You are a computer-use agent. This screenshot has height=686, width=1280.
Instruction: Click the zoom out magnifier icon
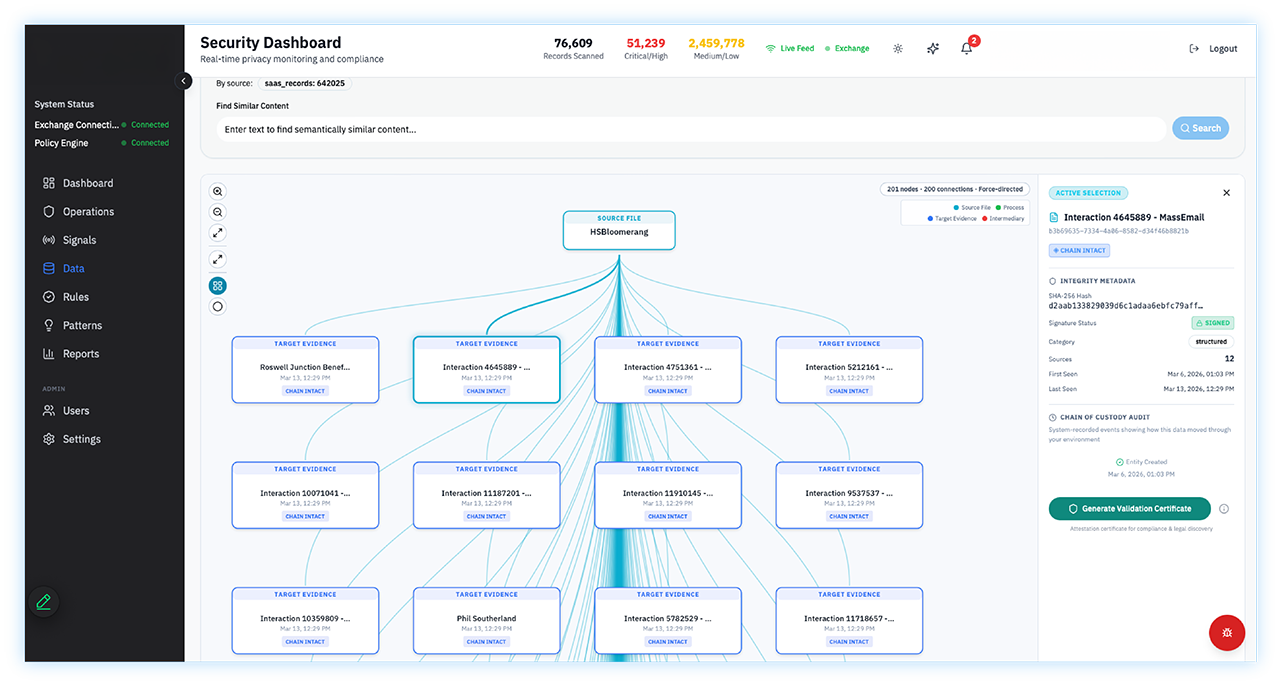tap(218, 212)
